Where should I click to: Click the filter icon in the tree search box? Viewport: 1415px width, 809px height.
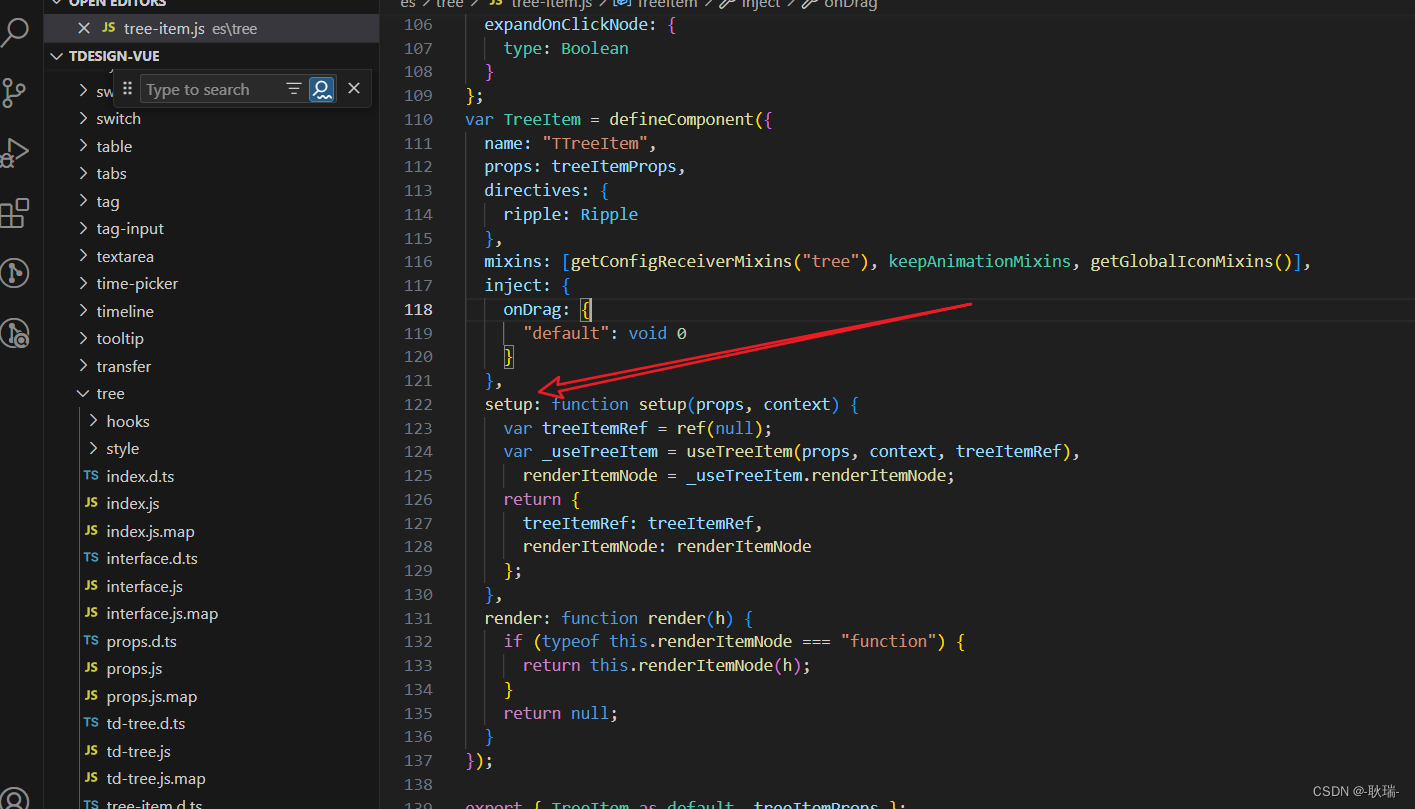point(295,89)
